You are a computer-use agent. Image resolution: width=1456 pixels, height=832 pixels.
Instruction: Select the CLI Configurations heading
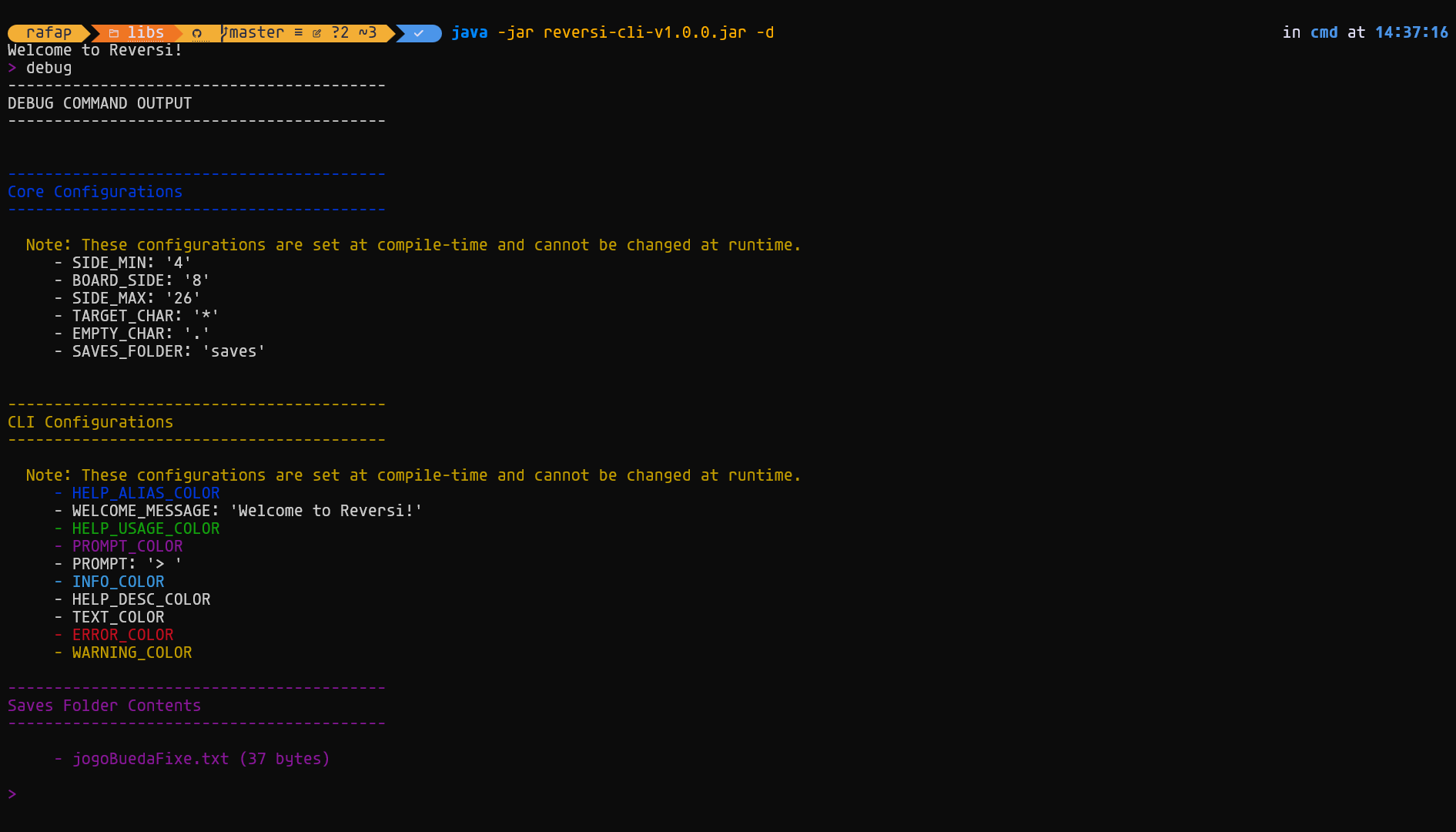pos(90,422)
